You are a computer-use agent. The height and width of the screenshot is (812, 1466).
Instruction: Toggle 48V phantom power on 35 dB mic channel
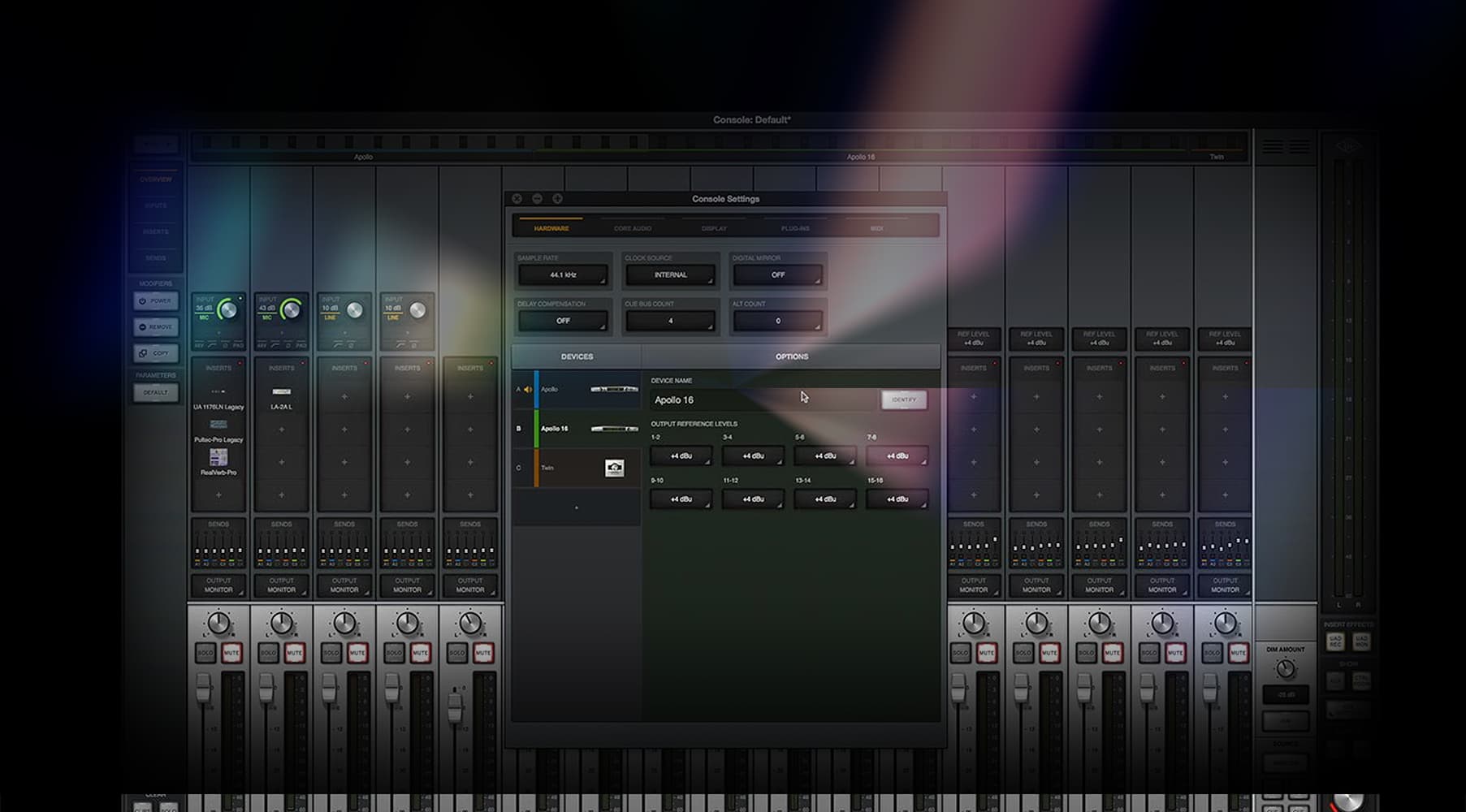pyautogui.click(x=198, y=346)
